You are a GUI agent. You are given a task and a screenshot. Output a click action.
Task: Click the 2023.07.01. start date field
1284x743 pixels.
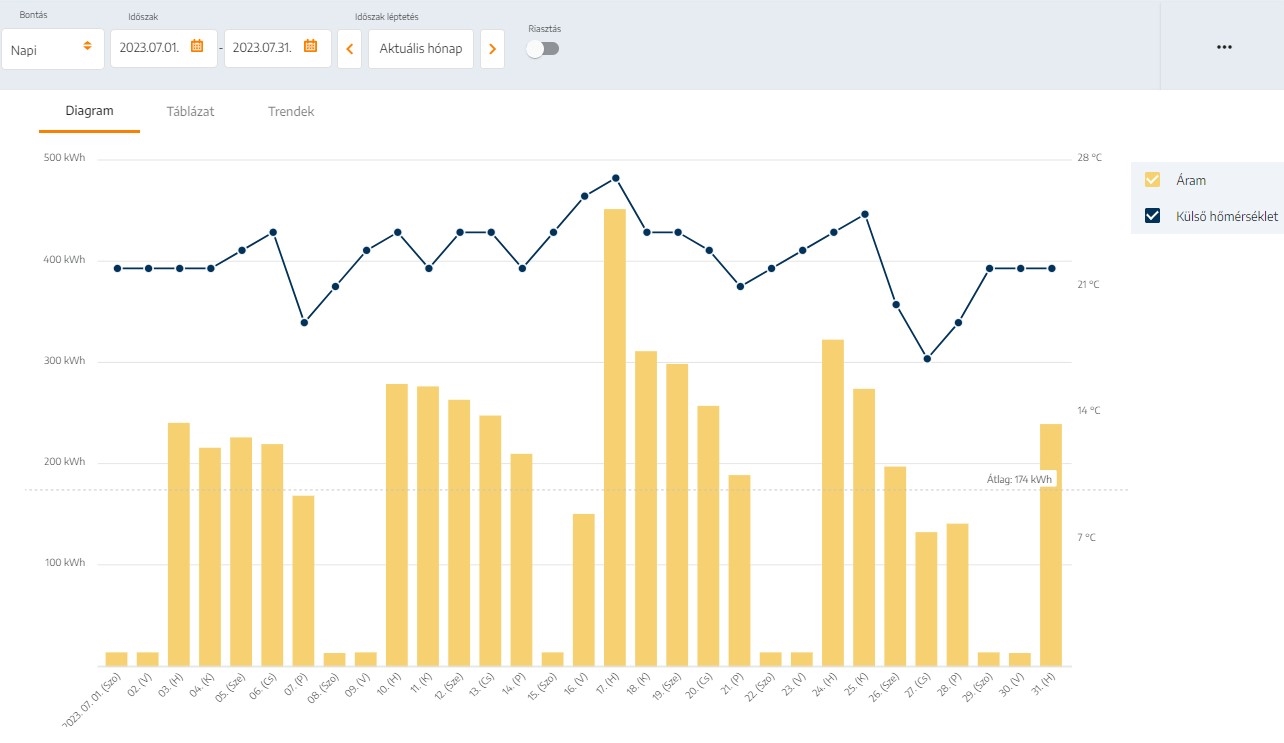coord(150,48)
